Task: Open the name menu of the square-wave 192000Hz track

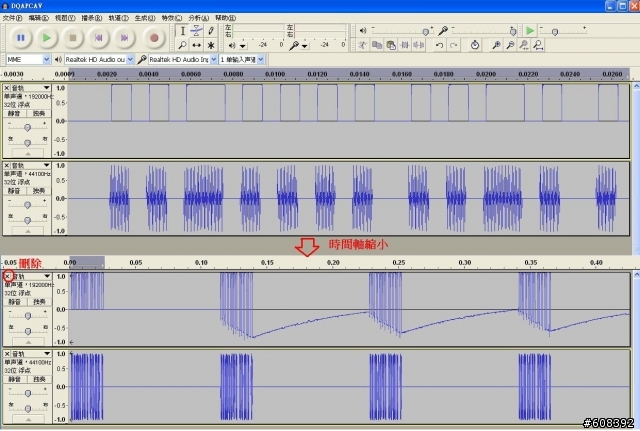Action: coord(31,88)
